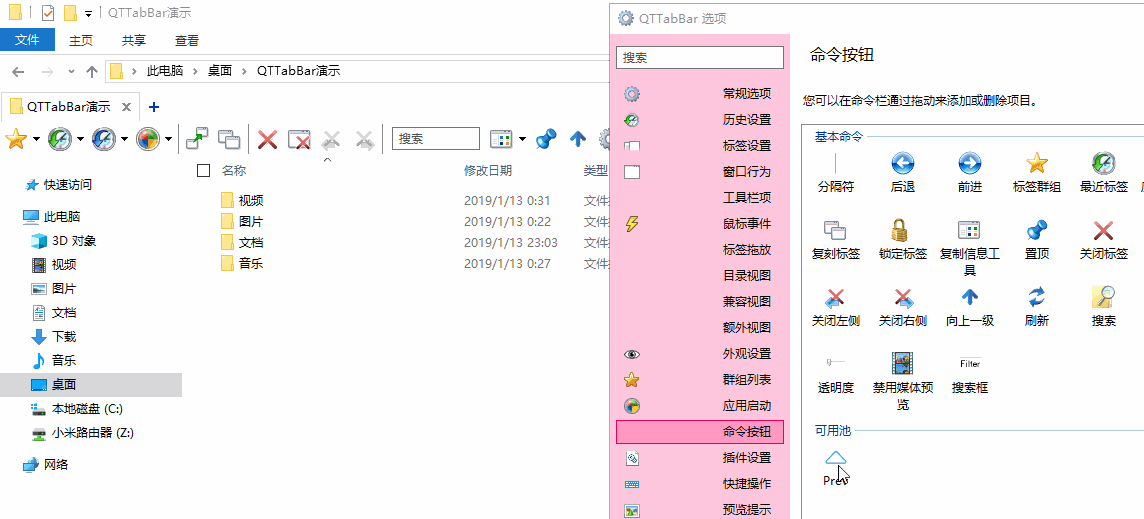Expand the dropdown arrow beside application launcher icon
The image size is (1144, 519).
coord(169,139)
